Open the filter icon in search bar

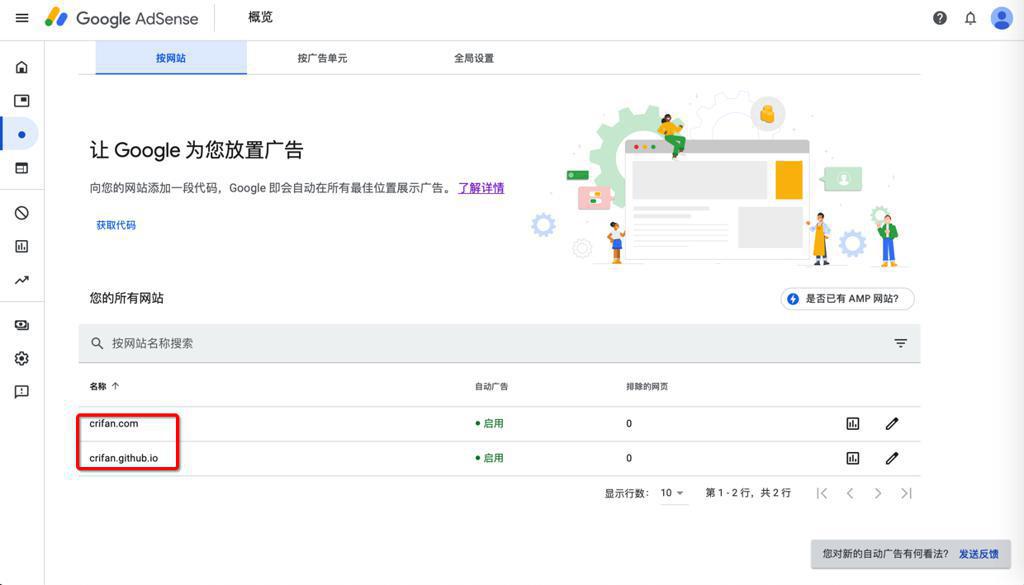click(901, 343)
